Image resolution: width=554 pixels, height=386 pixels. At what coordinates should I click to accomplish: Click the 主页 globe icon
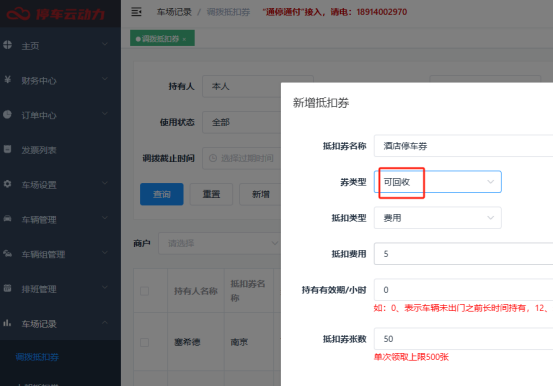[7, 45]
